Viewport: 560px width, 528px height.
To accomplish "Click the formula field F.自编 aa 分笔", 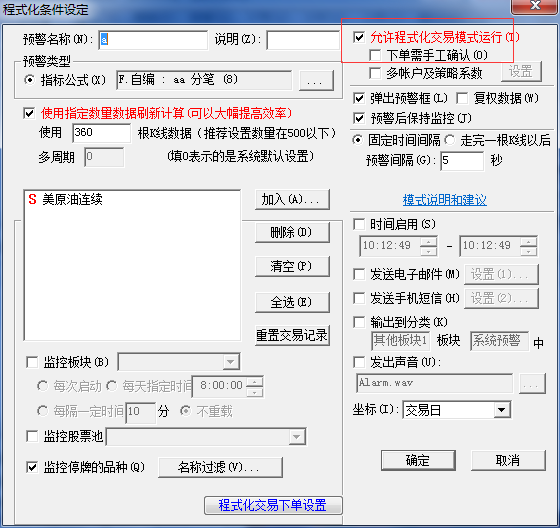I will [x=204, y=80].
